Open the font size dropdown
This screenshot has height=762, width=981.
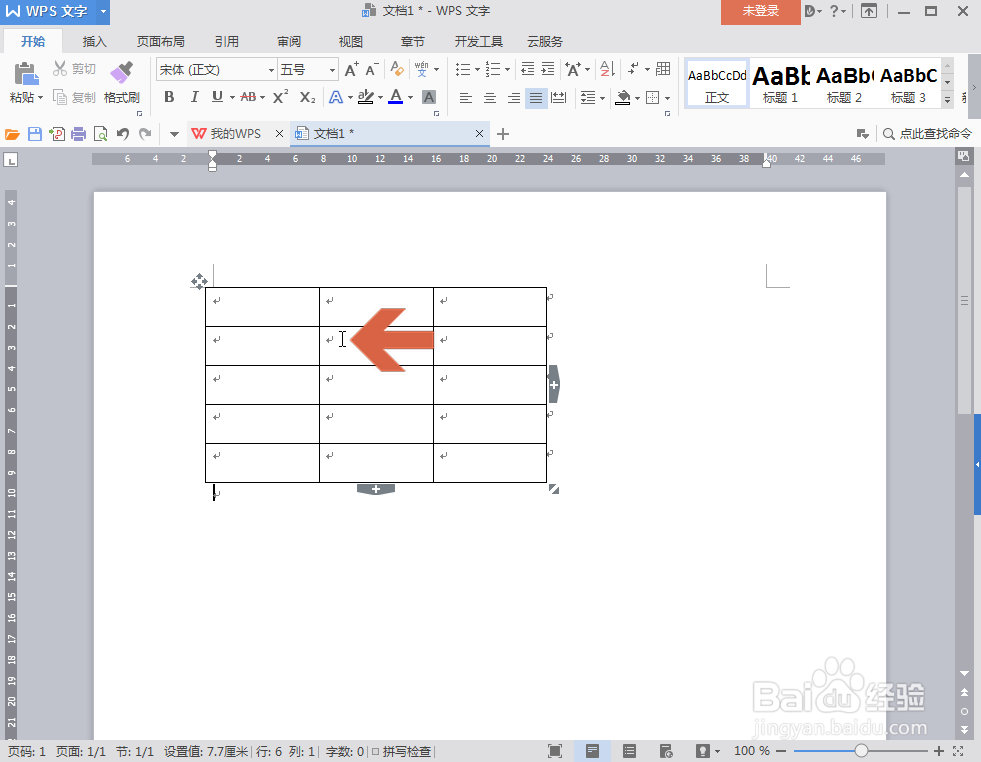[x=332, y=69]
